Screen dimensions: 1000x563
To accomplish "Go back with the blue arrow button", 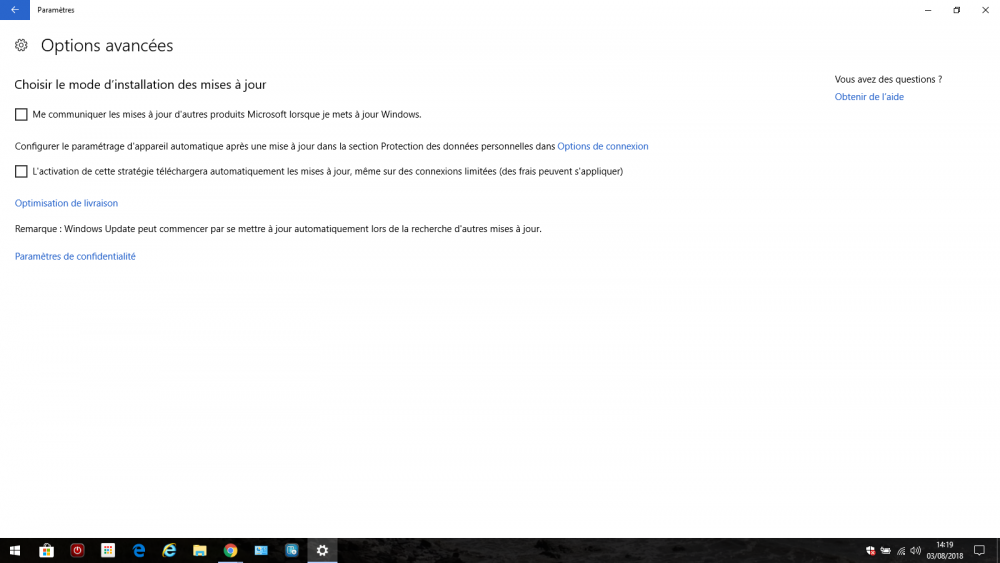I will [15, 10].
